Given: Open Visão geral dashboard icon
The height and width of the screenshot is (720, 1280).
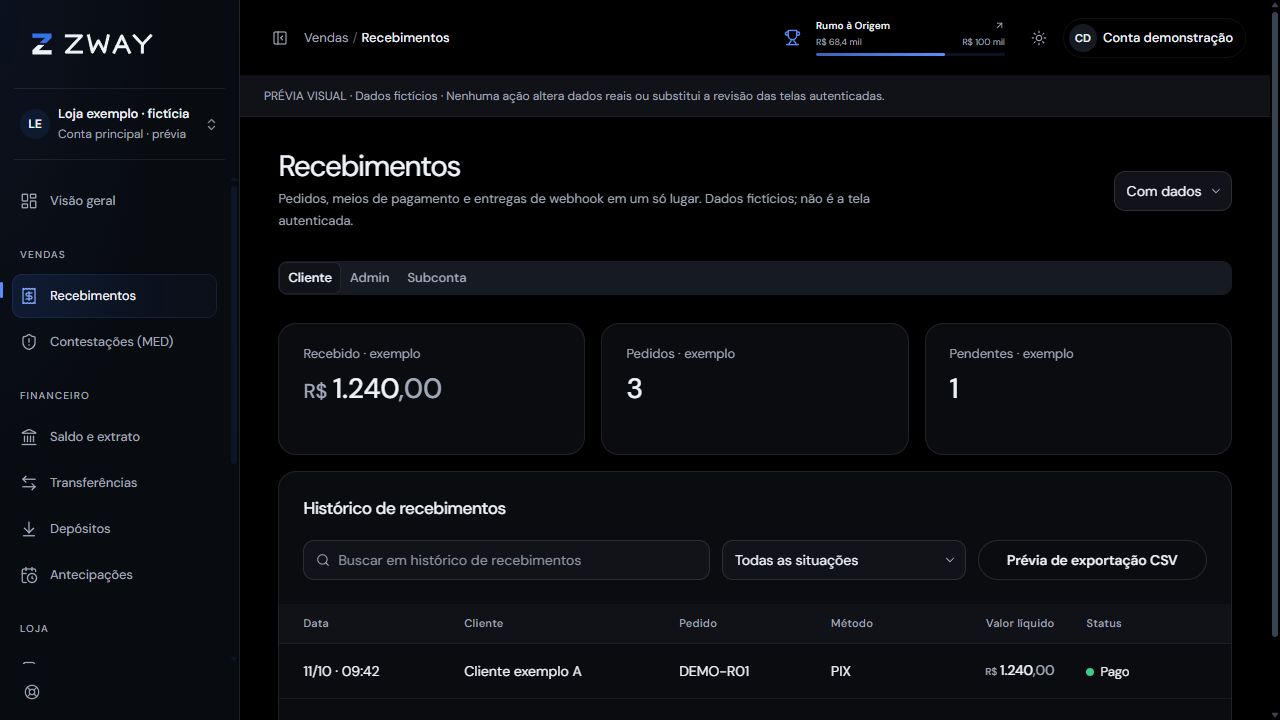Looking at the screenshot, I should (x=29, y=201).
